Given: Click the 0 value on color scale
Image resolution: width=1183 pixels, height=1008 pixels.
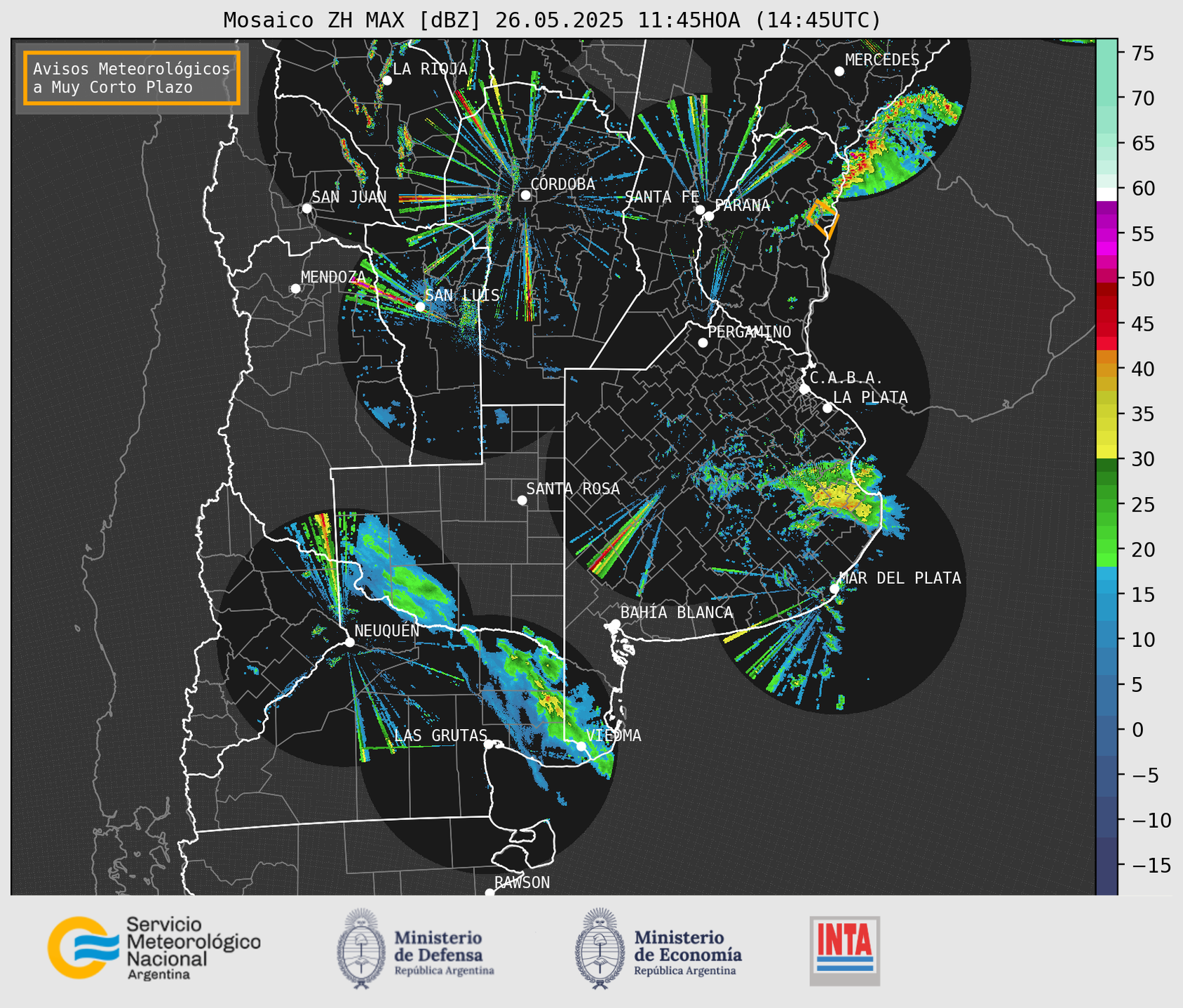Looking at the screenshot, I should [x=1137, y=730].
